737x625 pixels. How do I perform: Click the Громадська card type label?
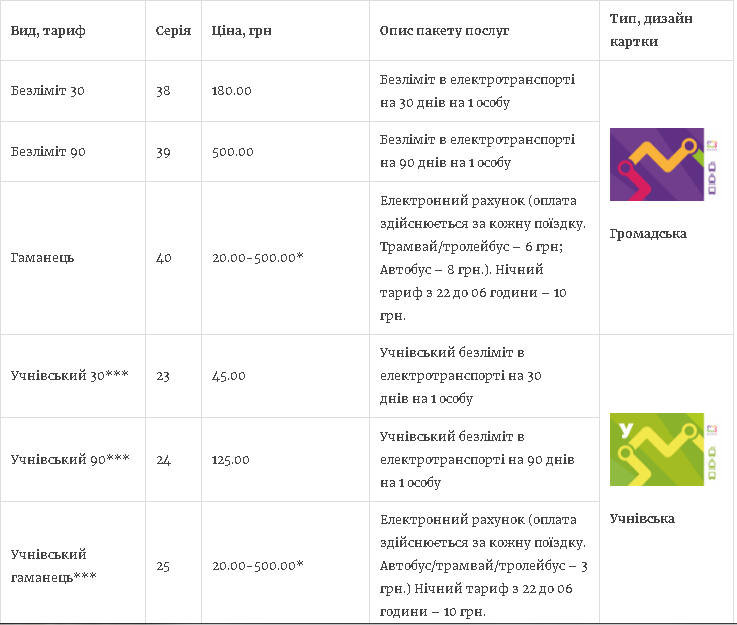click(648, 234)
